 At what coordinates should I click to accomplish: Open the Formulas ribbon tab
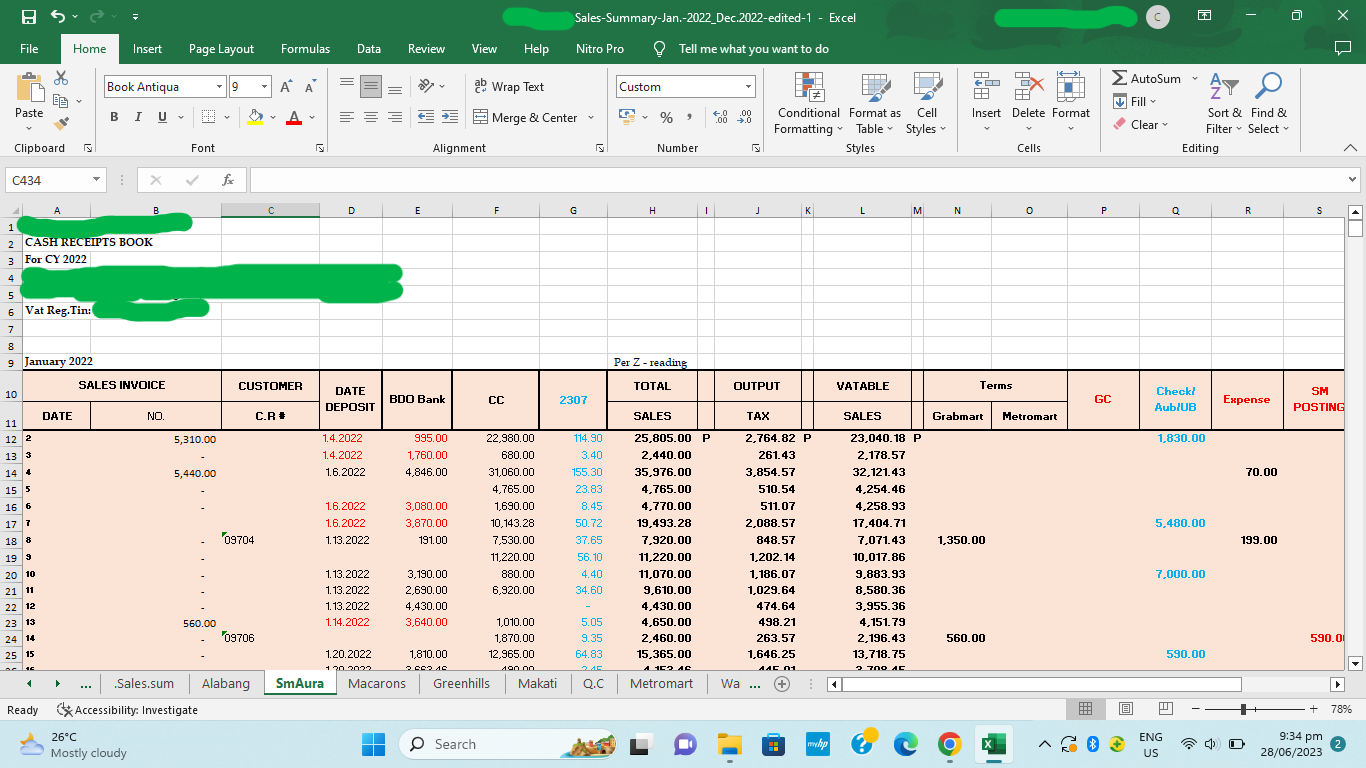[x=305, y=49]
